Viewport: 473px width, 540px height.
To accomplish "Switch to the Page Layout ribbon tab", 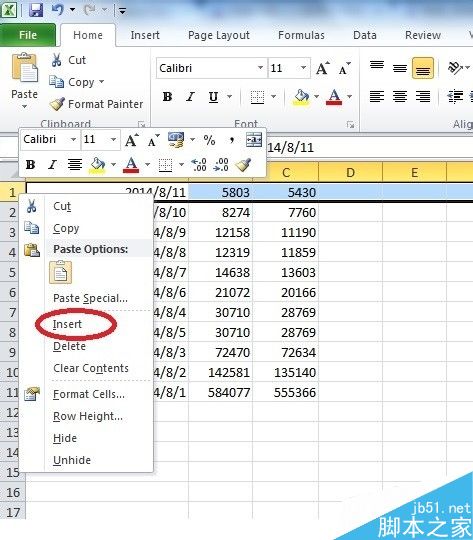I will pyautogui.click(x=219, y=35).
